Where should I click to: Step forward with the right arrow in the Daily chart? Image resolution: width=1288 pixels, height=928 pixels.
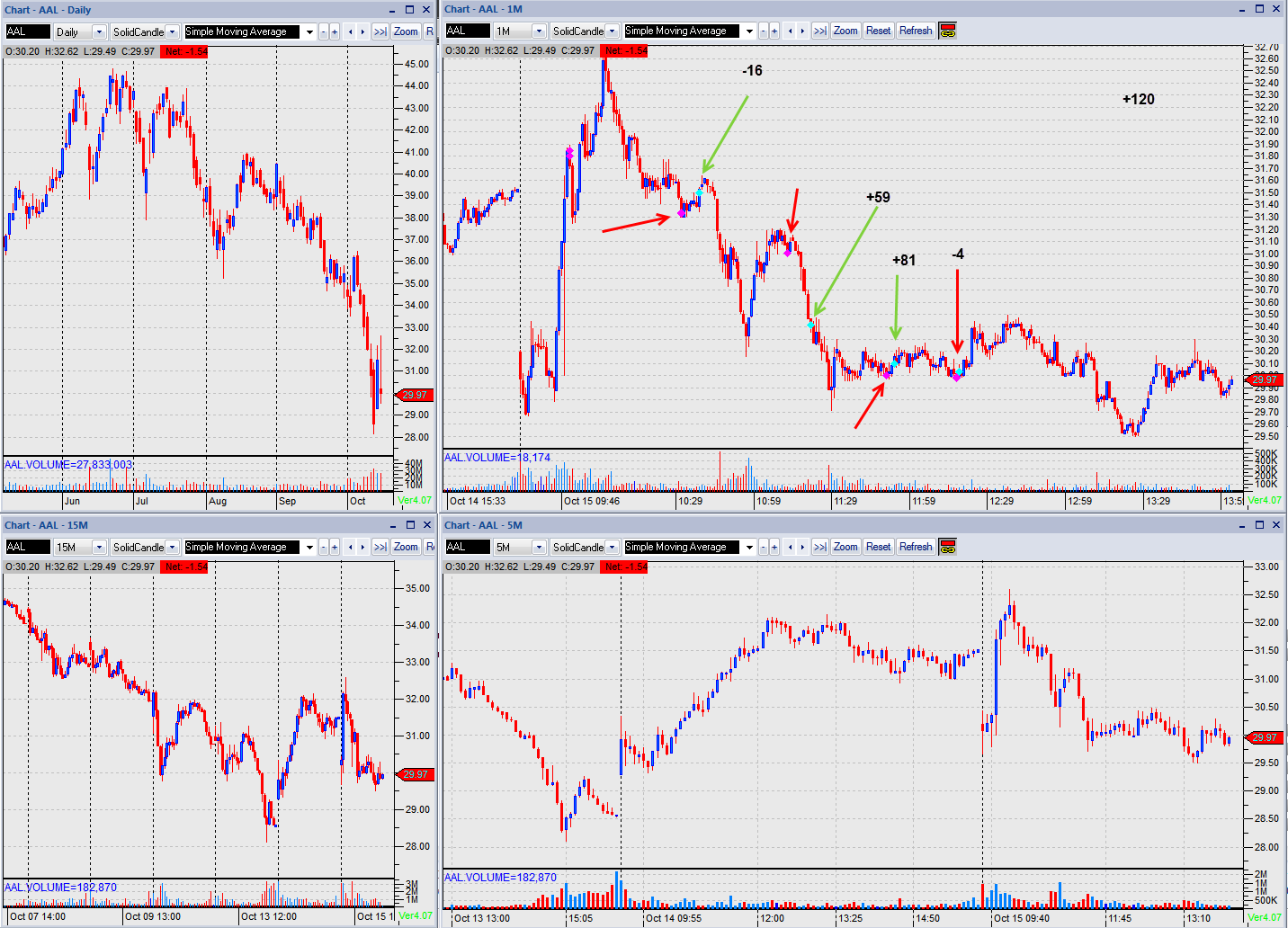[363, 31]
